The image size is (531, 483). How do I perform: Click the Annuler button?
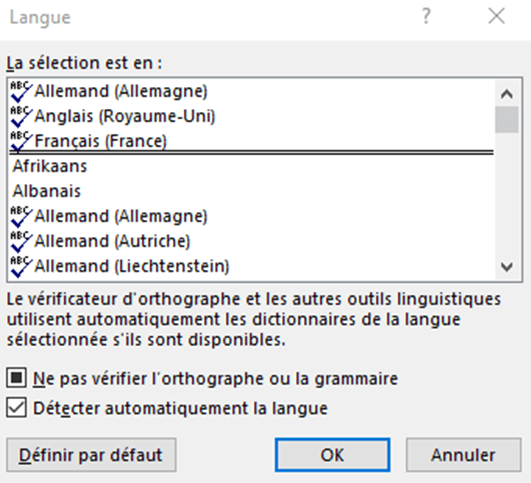point(464,455)
